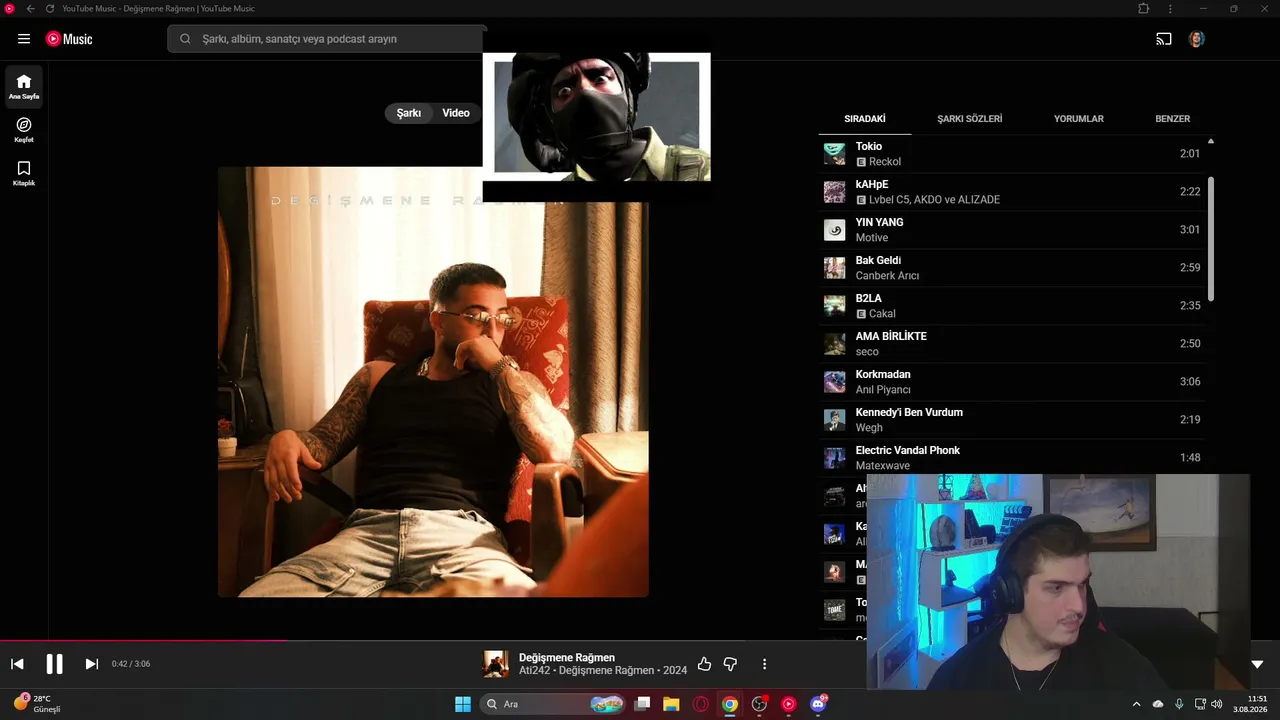Click the Kennedy'i Ben Vurdum thumbnail
The height and width of the screenshot is (720, 1280).
coord(834,420)
